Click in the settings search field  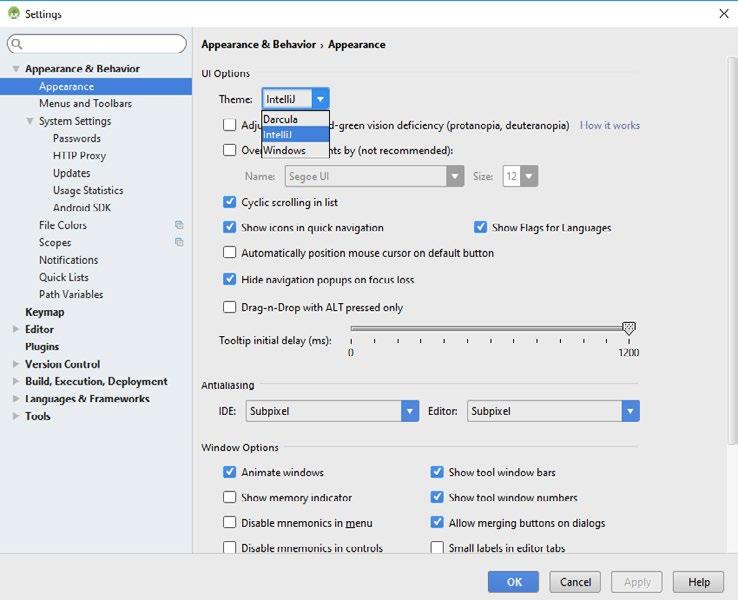[x=97, y=44]
